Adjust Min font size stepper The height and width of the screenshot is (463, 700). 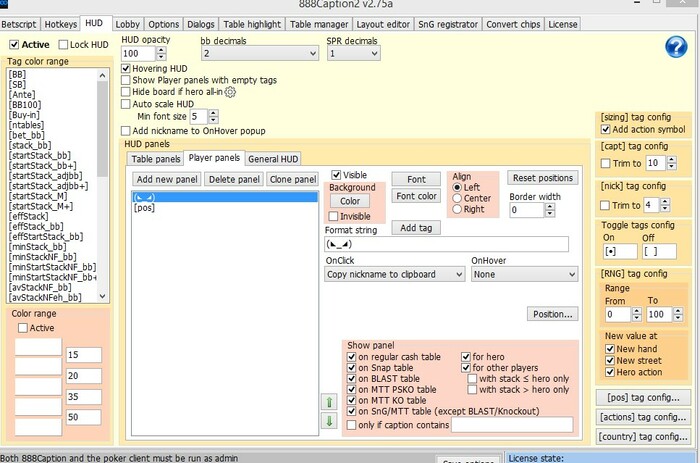point(213,117)
